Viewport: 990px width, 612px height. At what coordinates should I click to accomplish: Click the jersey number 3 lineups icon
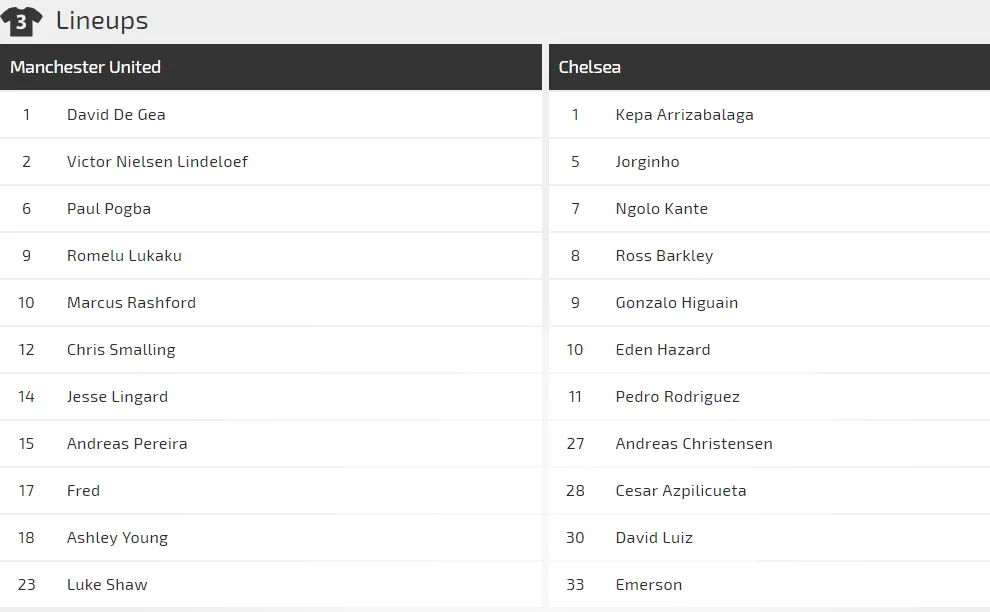coord(21,20)
